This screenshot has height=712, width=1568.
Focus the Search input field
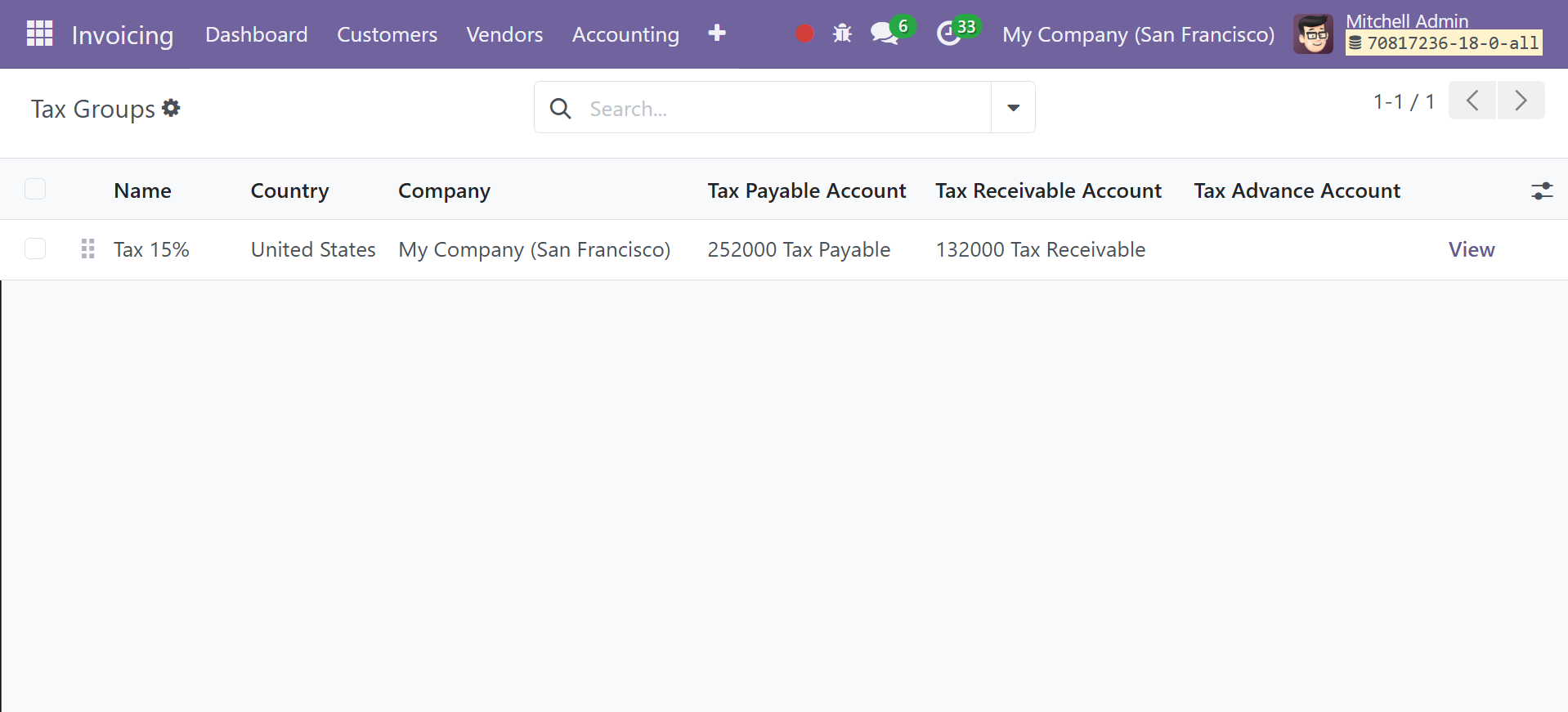point(785,108)
